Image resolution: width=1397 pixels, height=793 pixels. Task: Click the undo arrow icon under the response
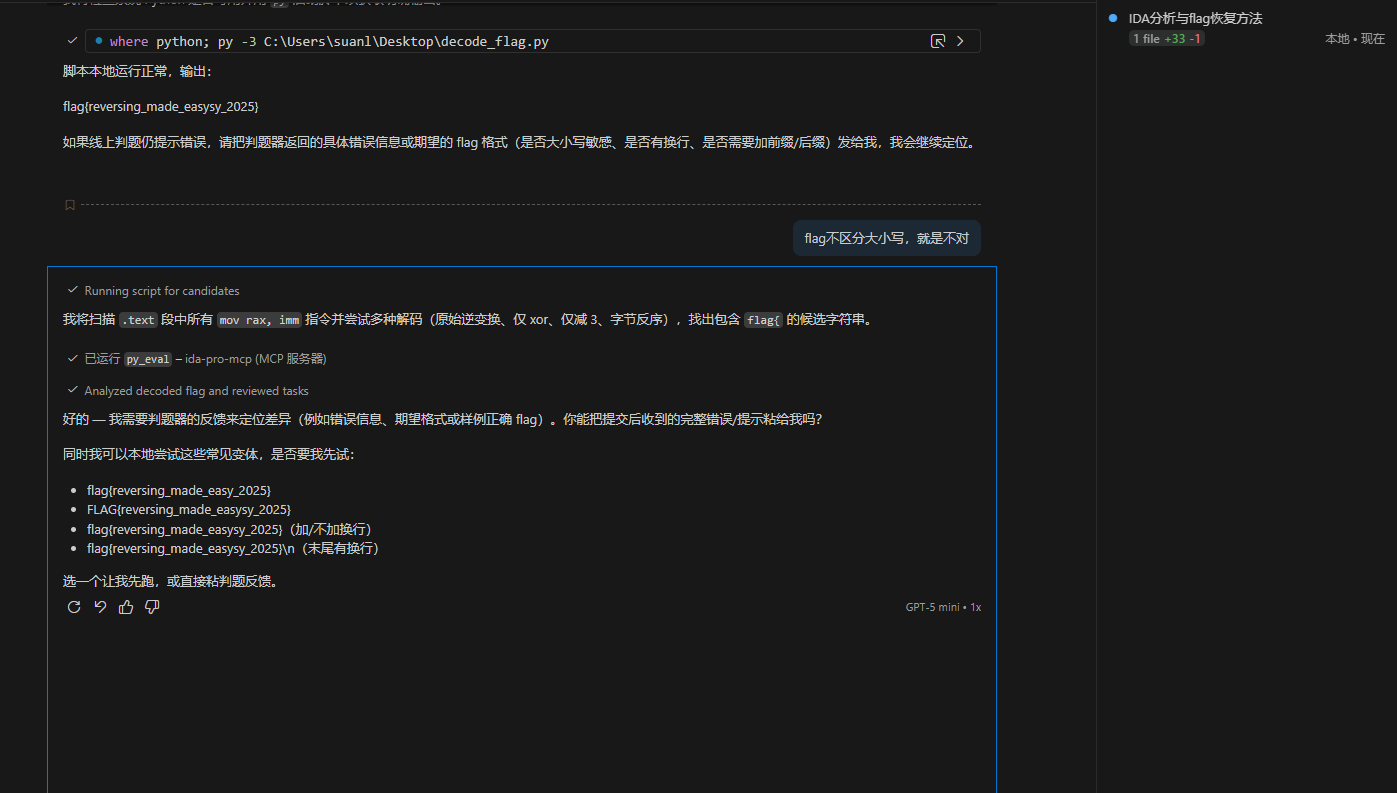pyautogui.click(x=100, y=607)
